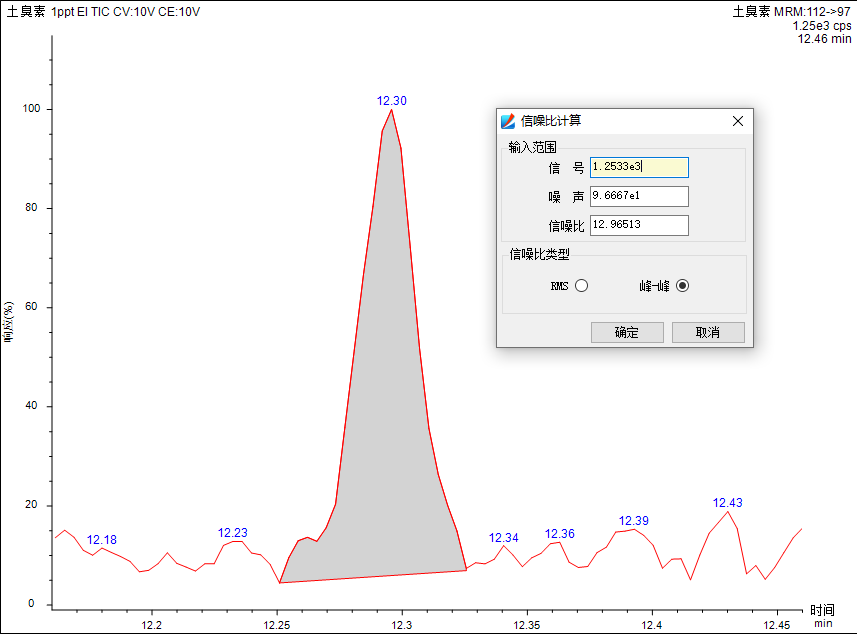
Task: Click the 信噪比 result field
Action: coord(639,225)
